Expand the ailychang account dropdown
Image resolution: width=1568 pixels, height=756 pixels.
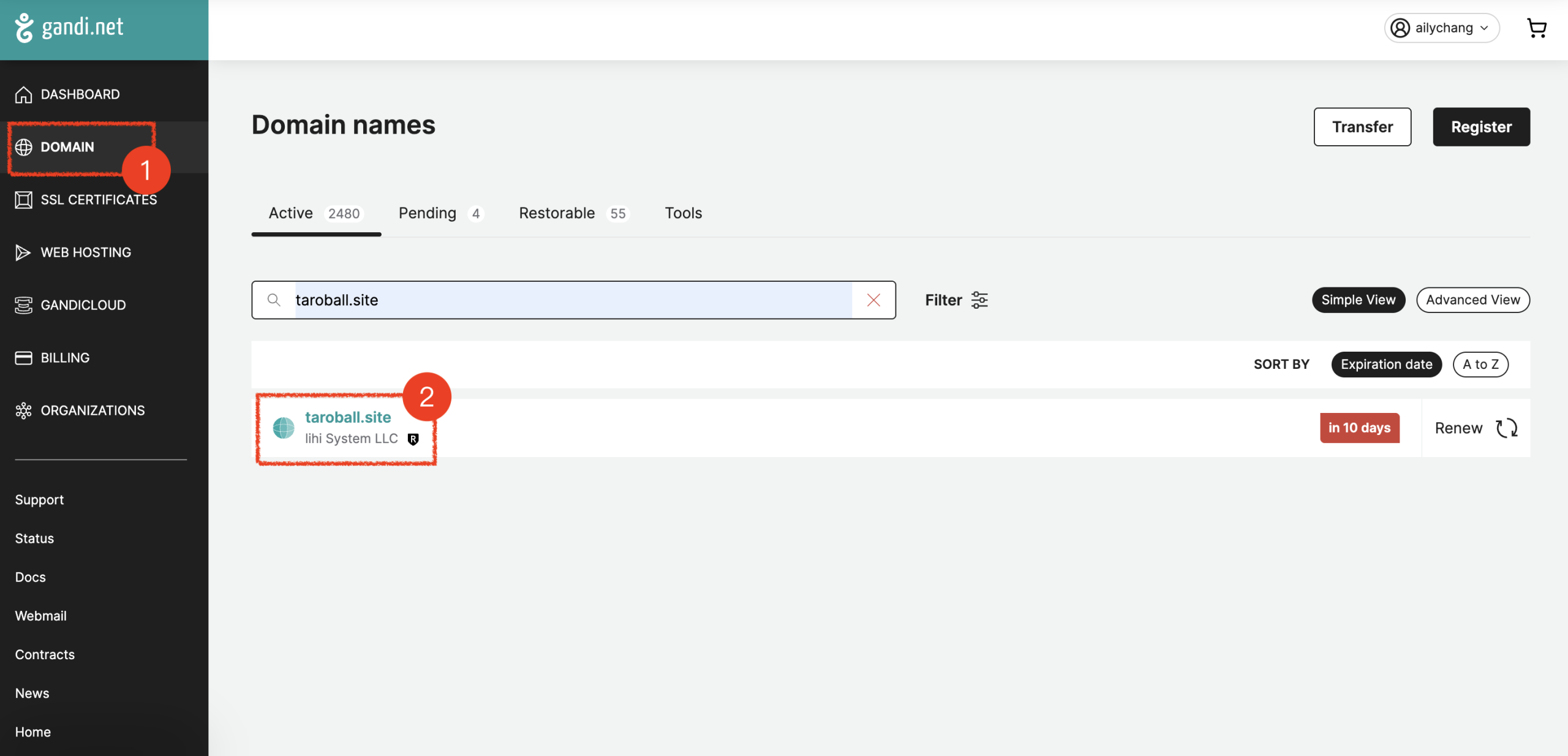coord(1441,28)
